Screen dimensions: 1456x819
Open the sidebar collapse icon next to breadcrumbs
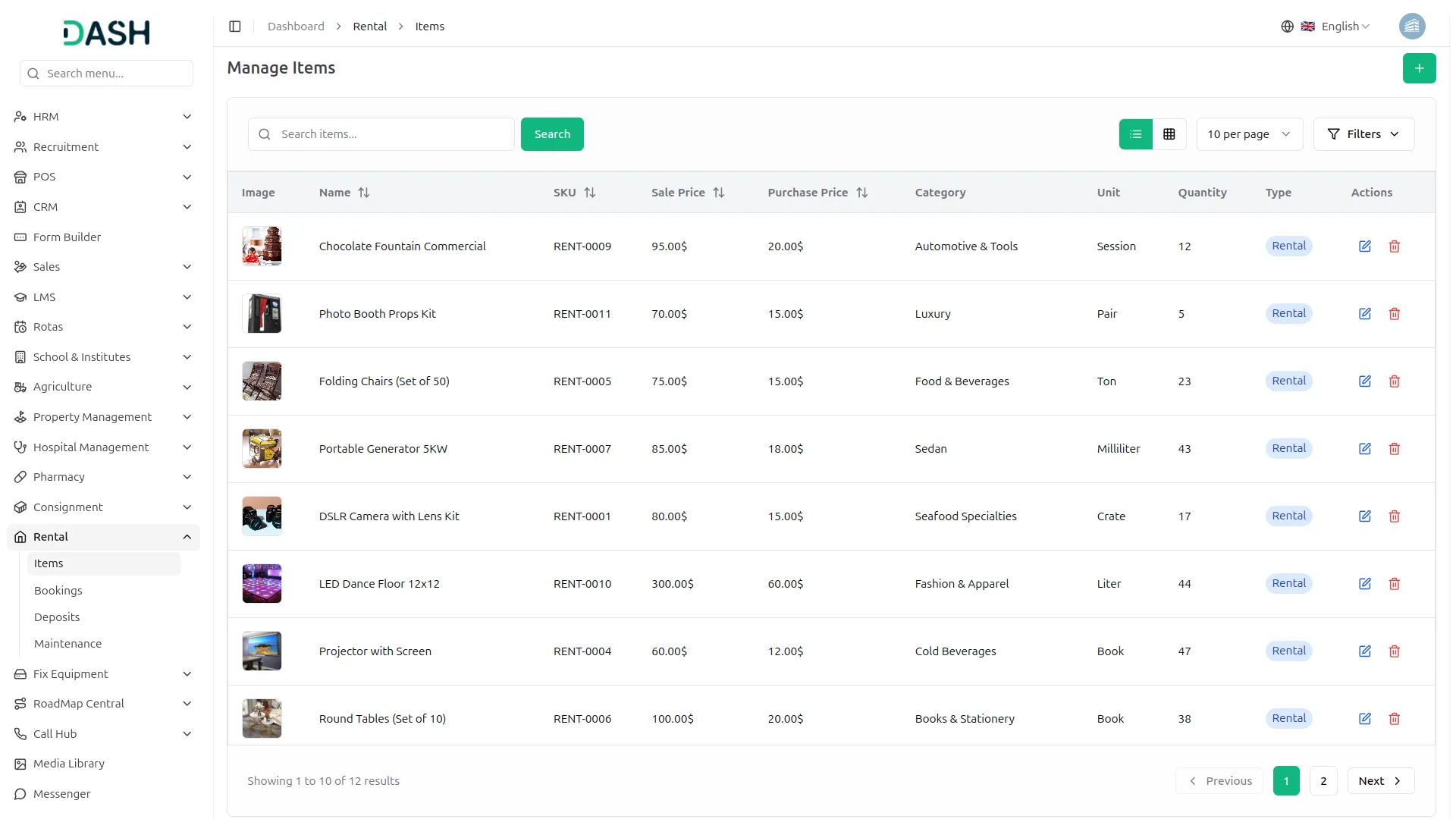(x=234, y=26)
